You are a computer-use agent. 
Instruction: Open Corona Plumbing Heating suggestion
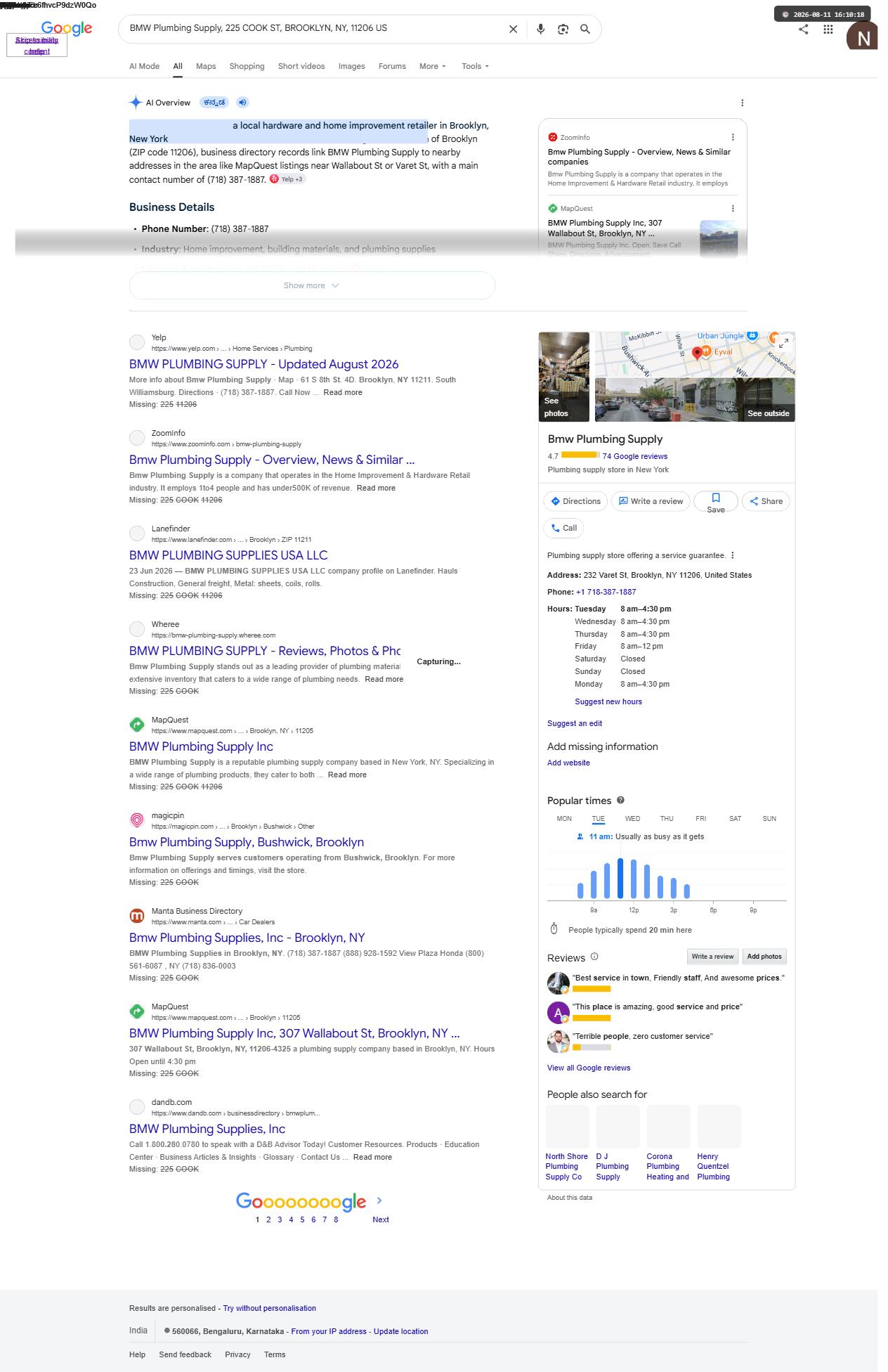[x=668, y=1143]
